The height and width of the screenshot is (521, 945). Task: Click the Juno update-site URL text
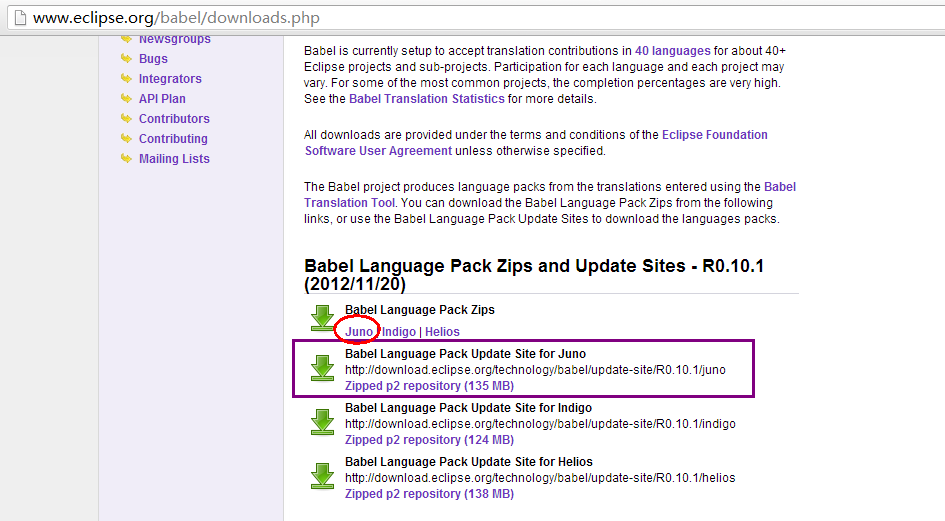pyautogui.click(x=535, y=370)
